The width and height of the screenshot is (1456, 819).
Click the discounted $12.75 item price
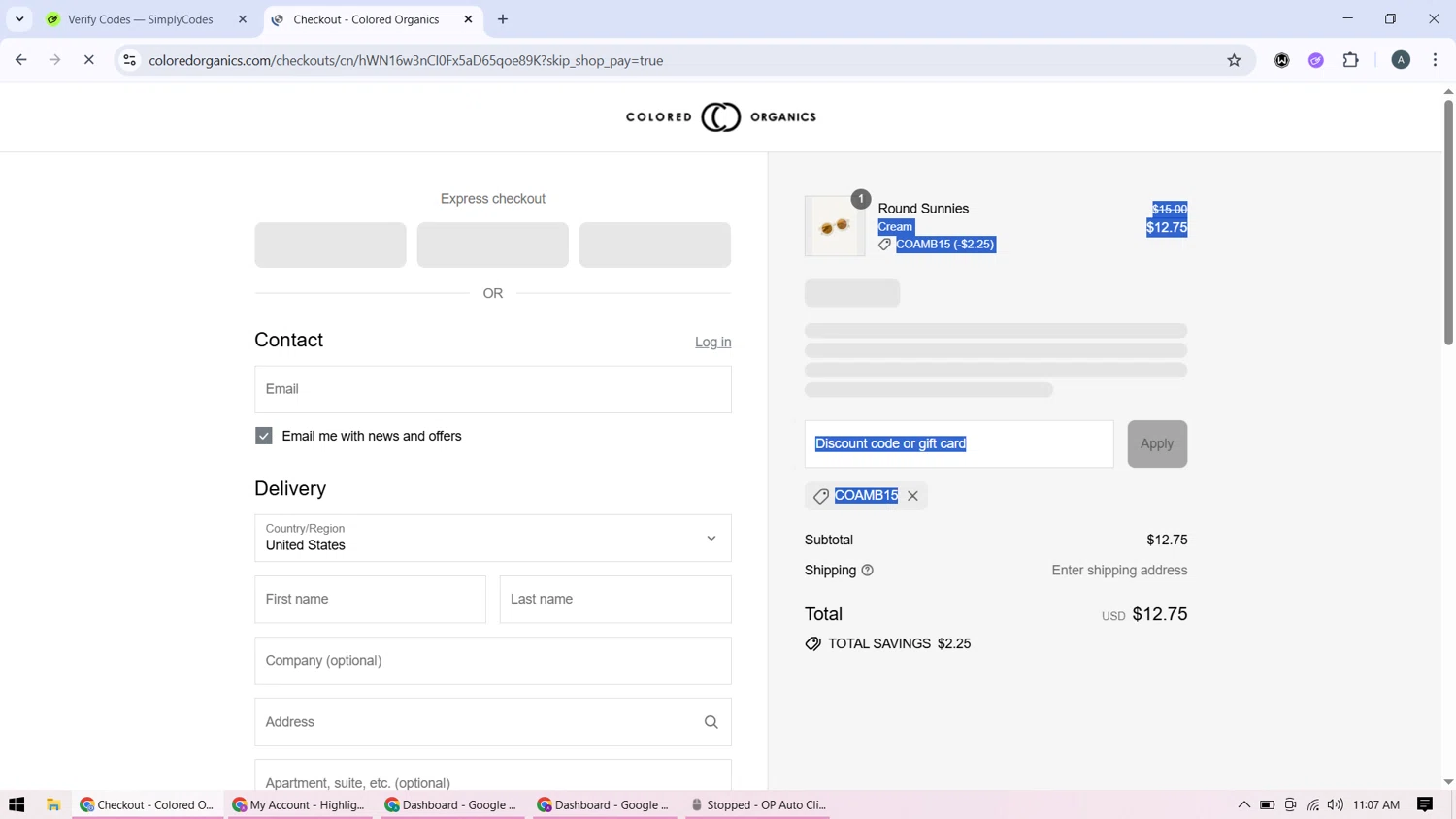pos(1166,227)
